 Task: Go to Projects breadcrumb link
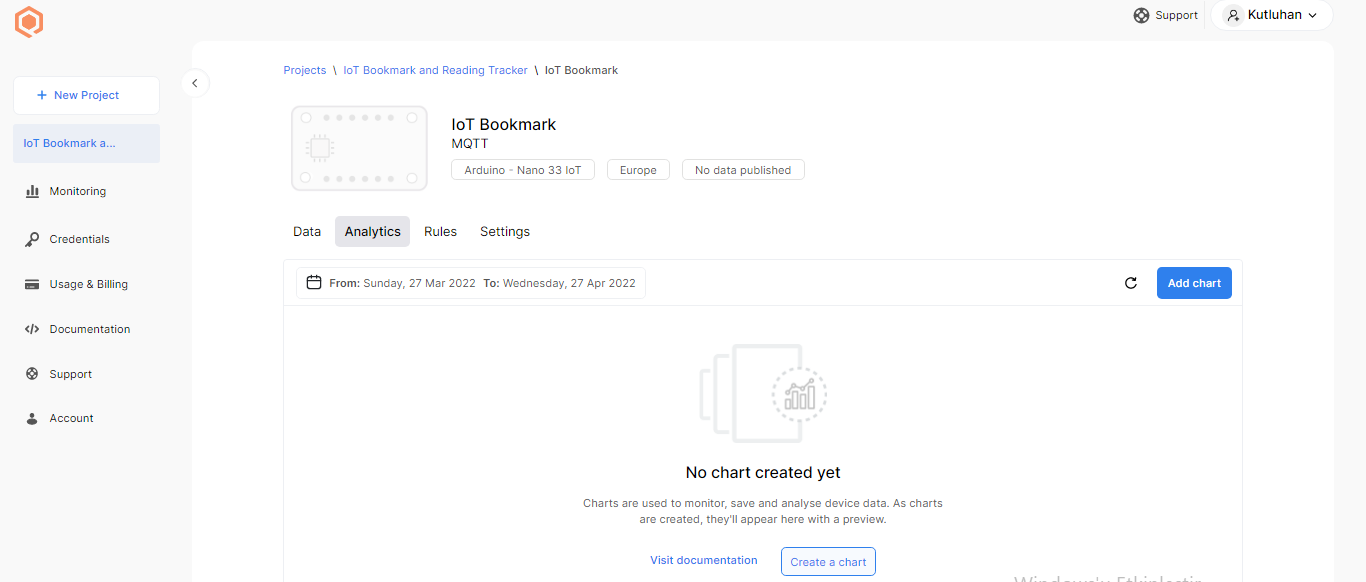(304, 70)
